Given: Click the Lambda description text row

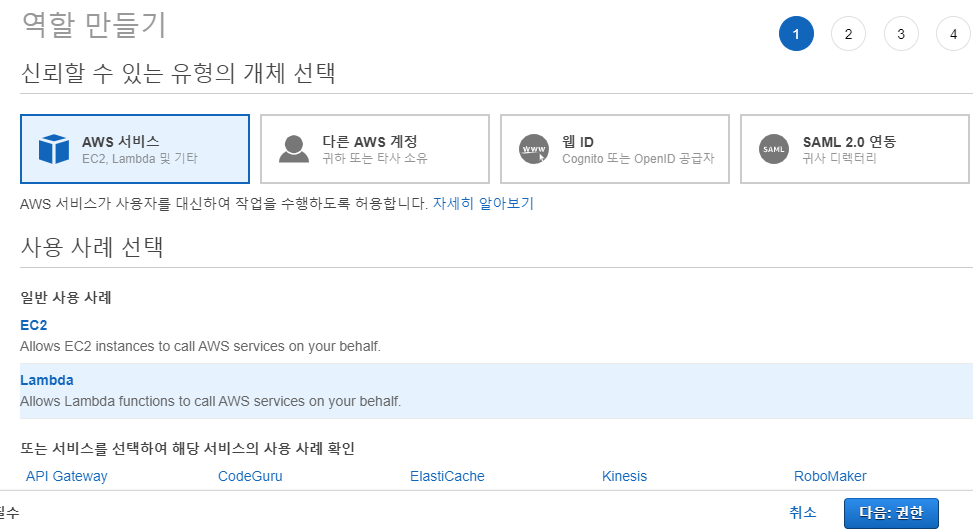Looking at the screenshot, I should tap(210, 401).
